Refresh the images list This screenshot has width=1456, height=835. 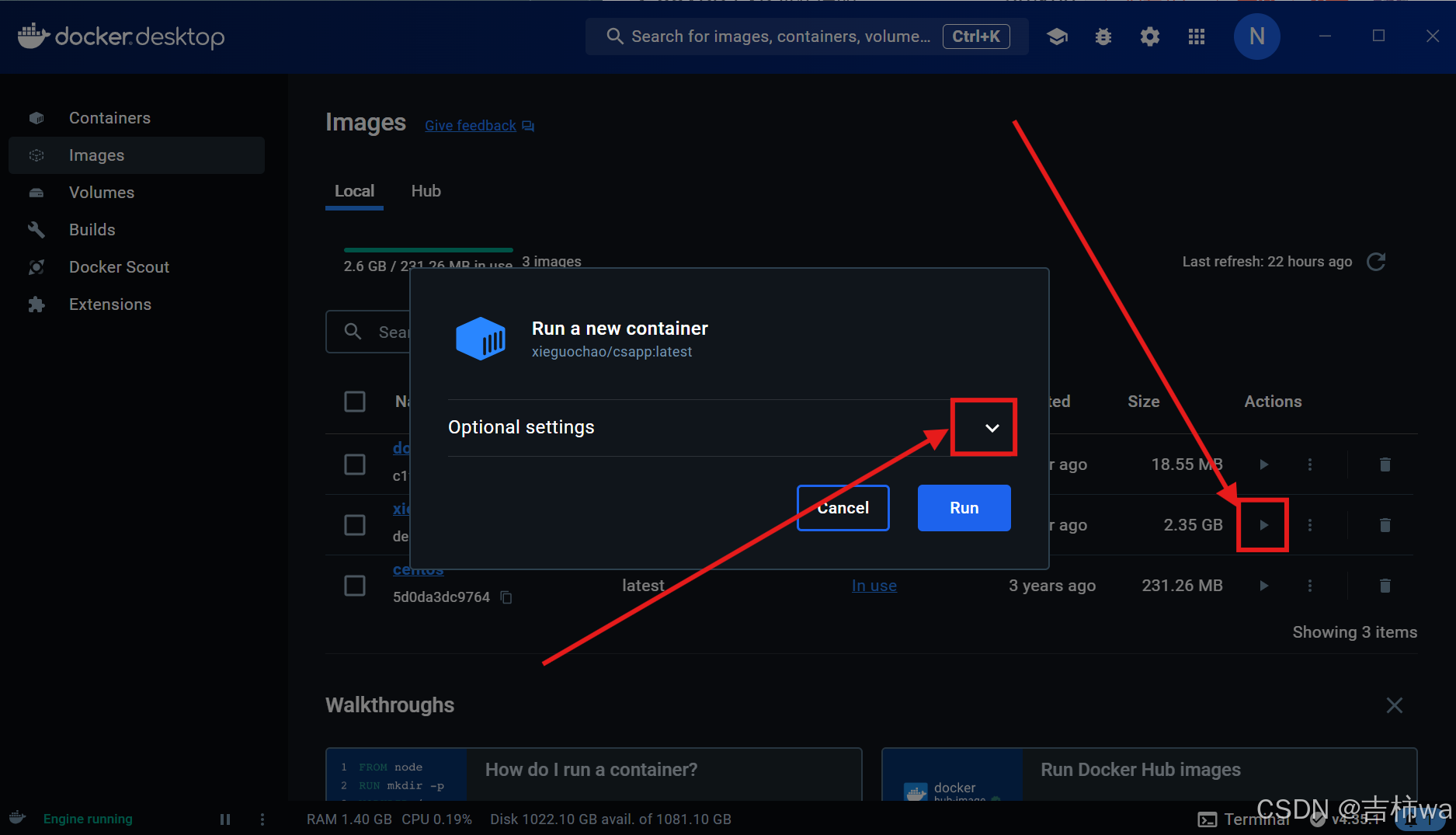1377,262
